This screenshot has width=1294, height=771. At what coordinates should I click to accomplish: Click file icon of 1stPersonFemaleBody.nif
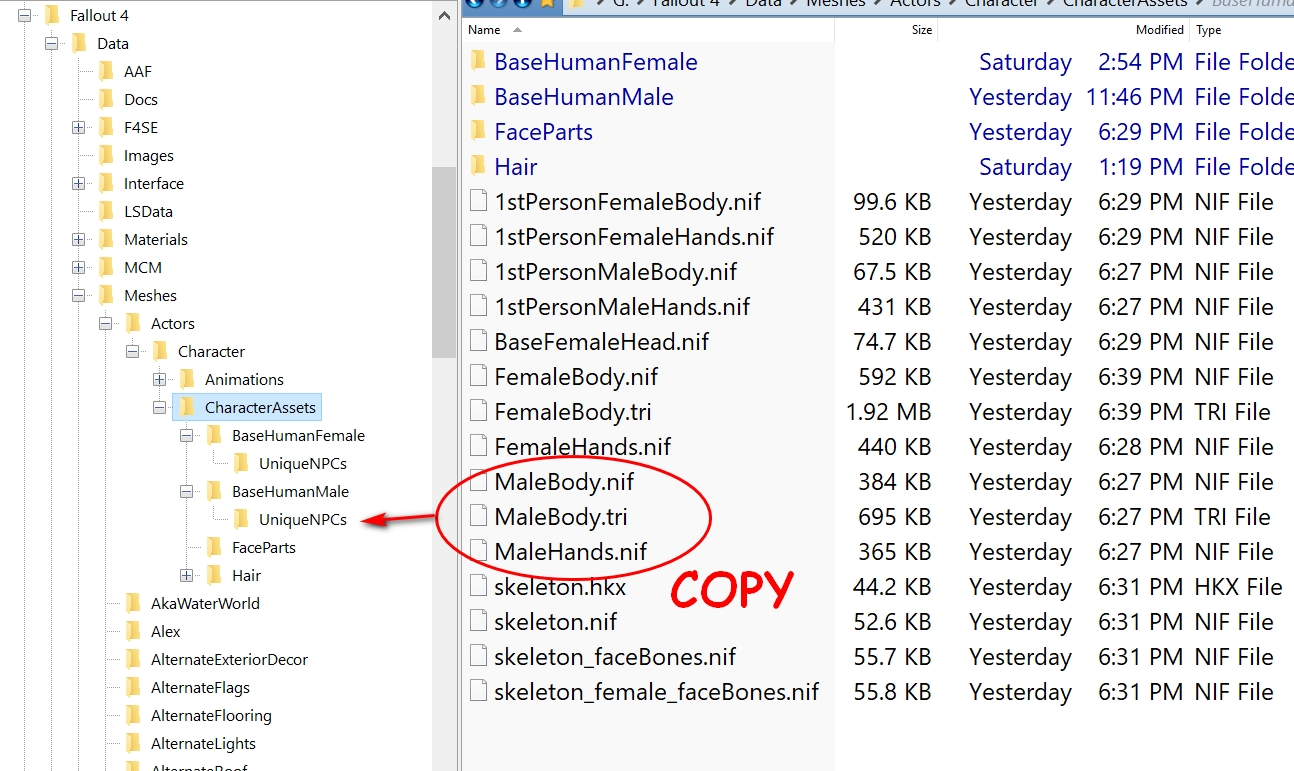pos(478,201)
